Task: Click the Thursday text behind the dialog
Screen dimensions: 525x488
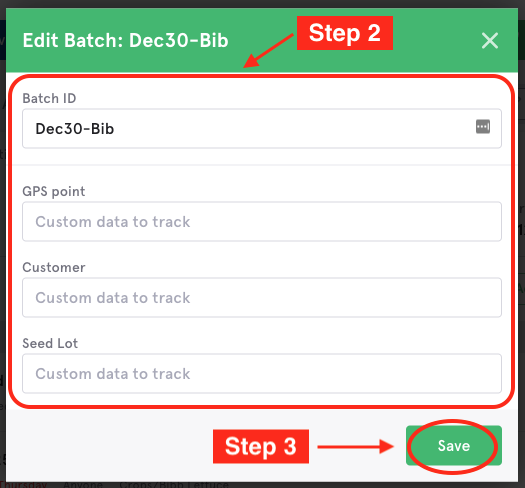Action: tap(23, 484)
